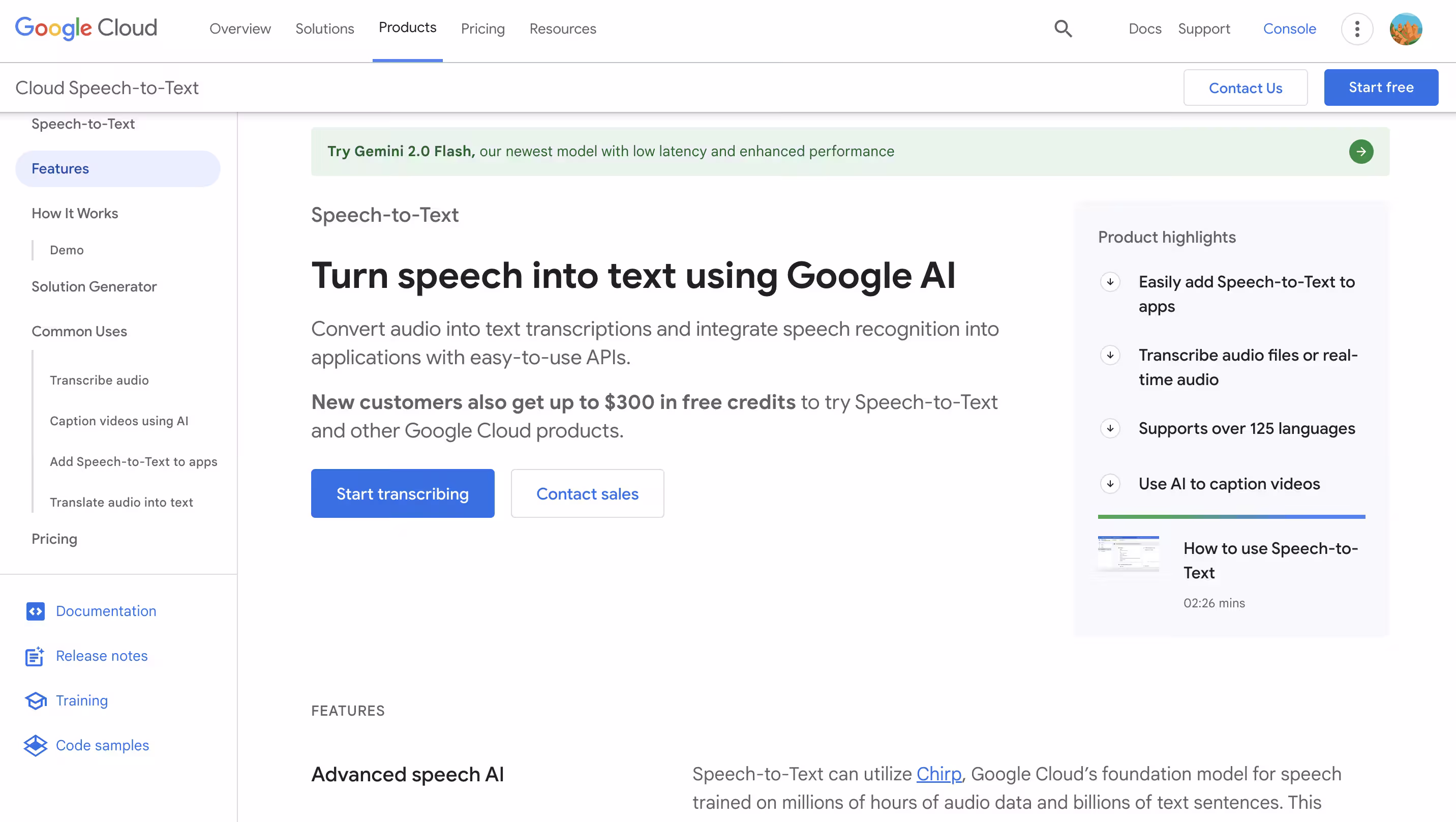Viewport: 1456px width, 822px height.
Task: Play the 'How to use Speech-to-Text' video thumbnail
Action: pos(1128,553)
